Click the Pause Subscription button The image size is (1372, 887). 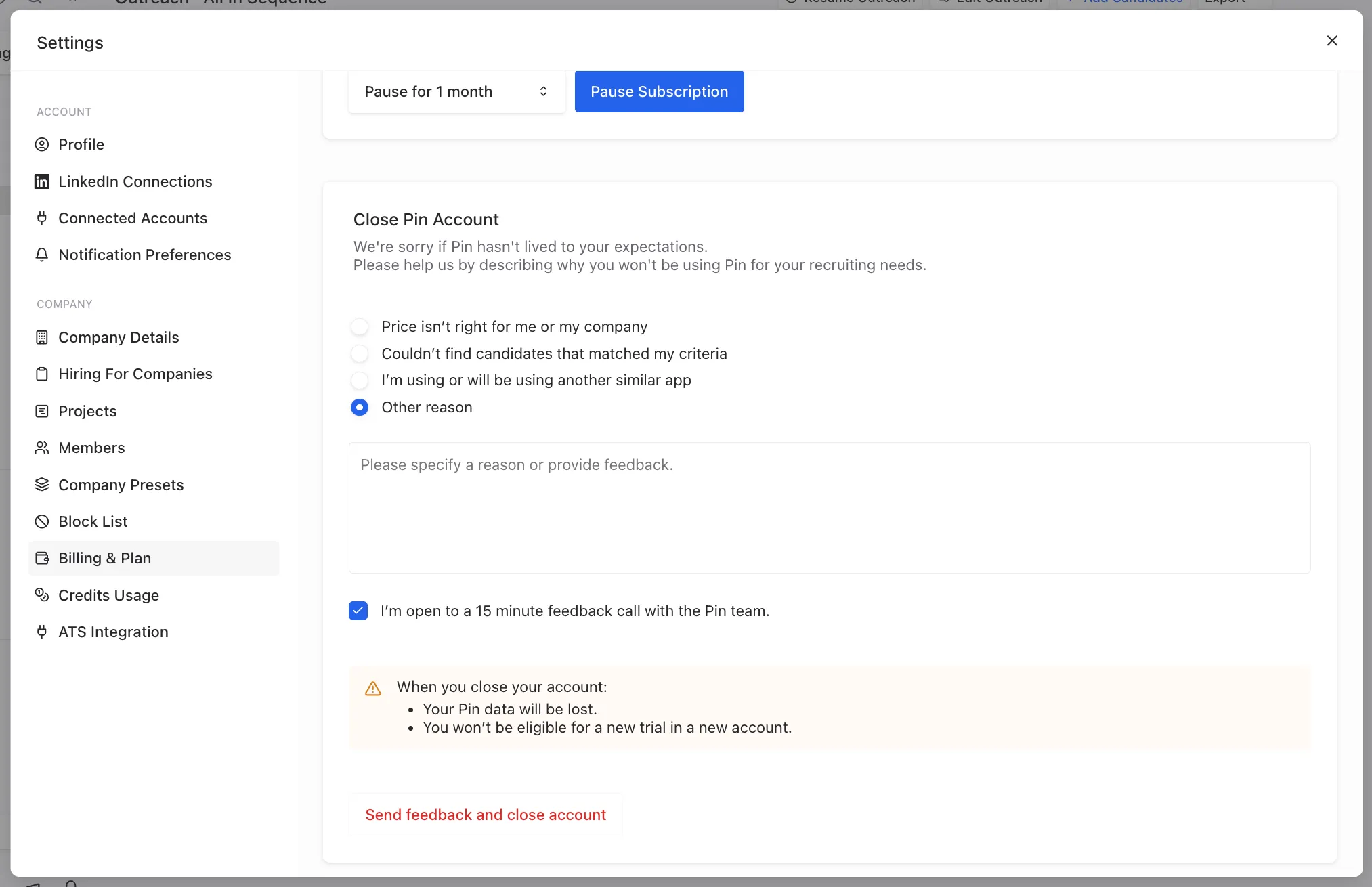[660, 91]
